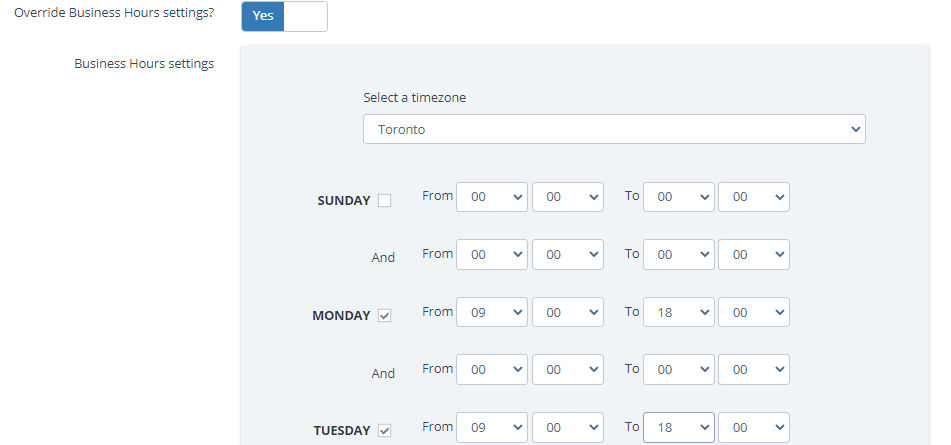This screenshot has width=951, height=445.
Task: Open Sunday first To minutes dropdown
Action: (x=754, y=197)
